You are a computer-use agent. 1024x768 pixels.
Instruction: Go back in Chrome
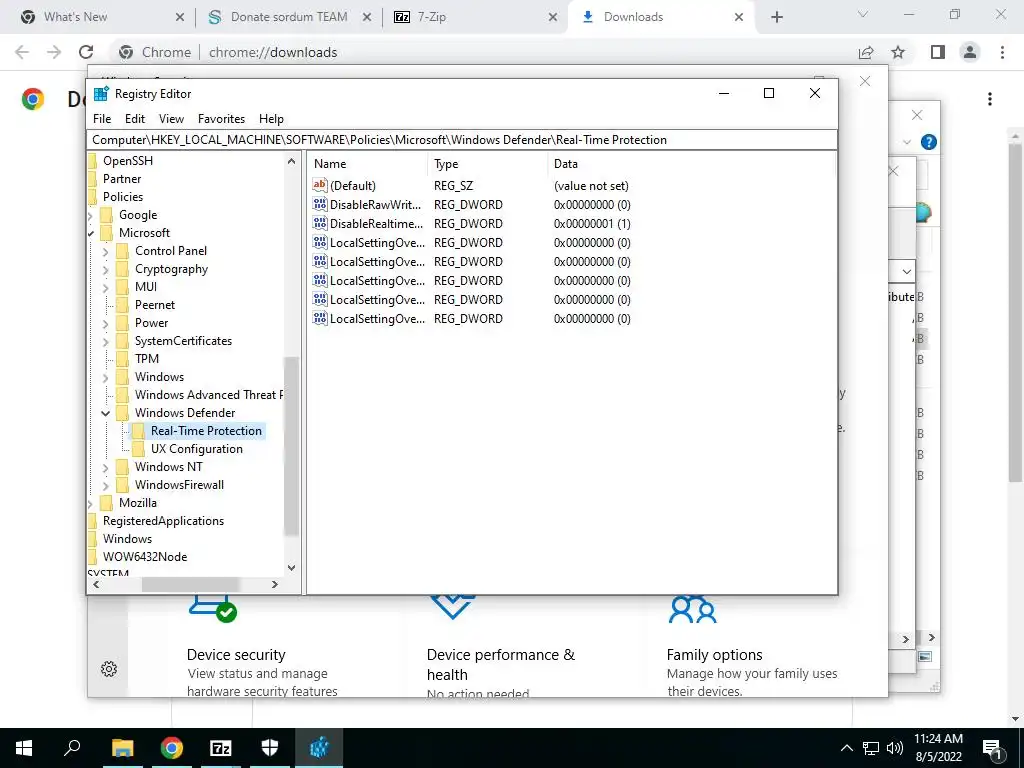coord(22,52)
